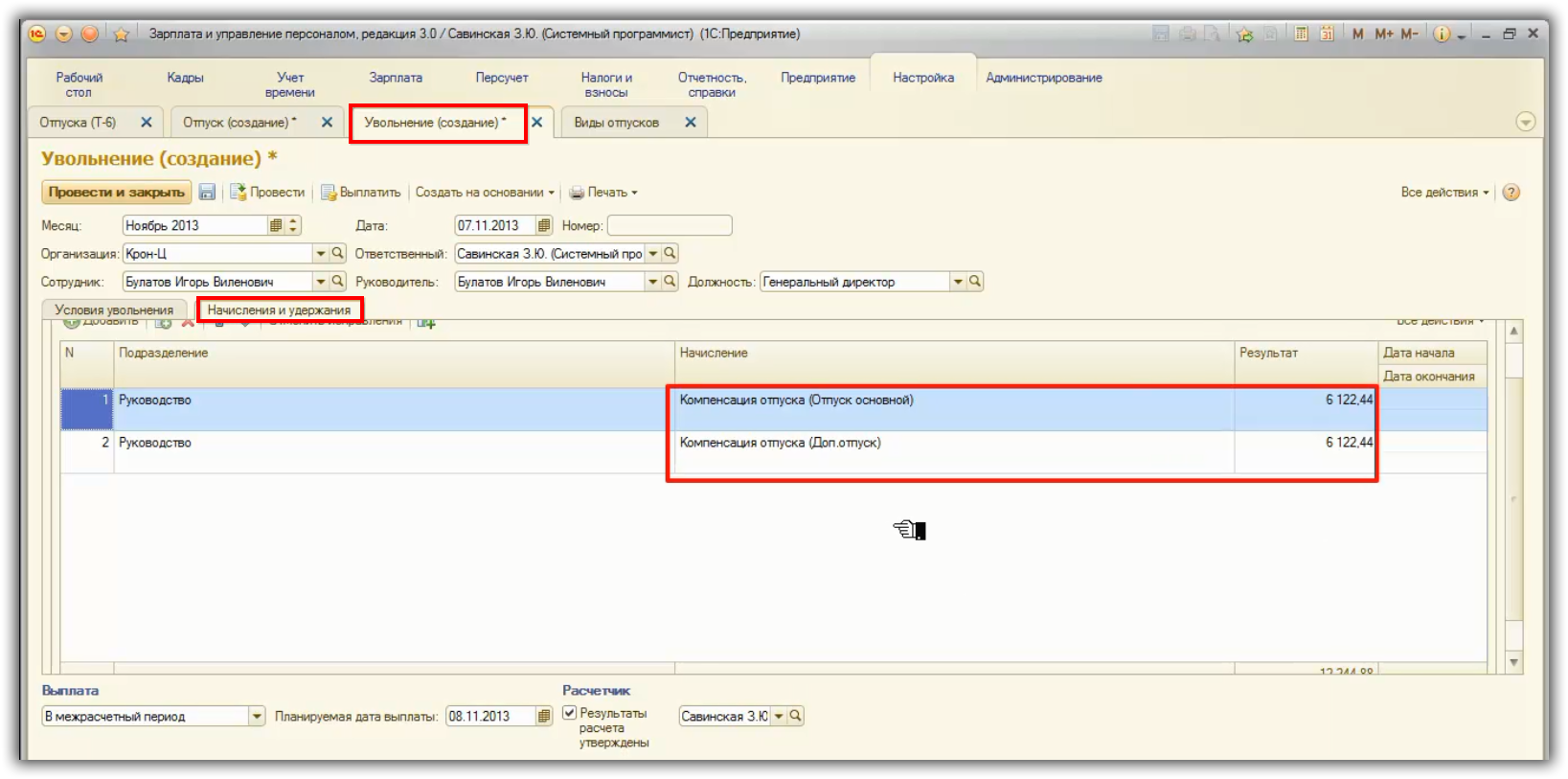Search organization using magnifier next to Крон-Ц
Image resolution: width=1568 pixels, height=779 pixels.
[x=337, y=254]
